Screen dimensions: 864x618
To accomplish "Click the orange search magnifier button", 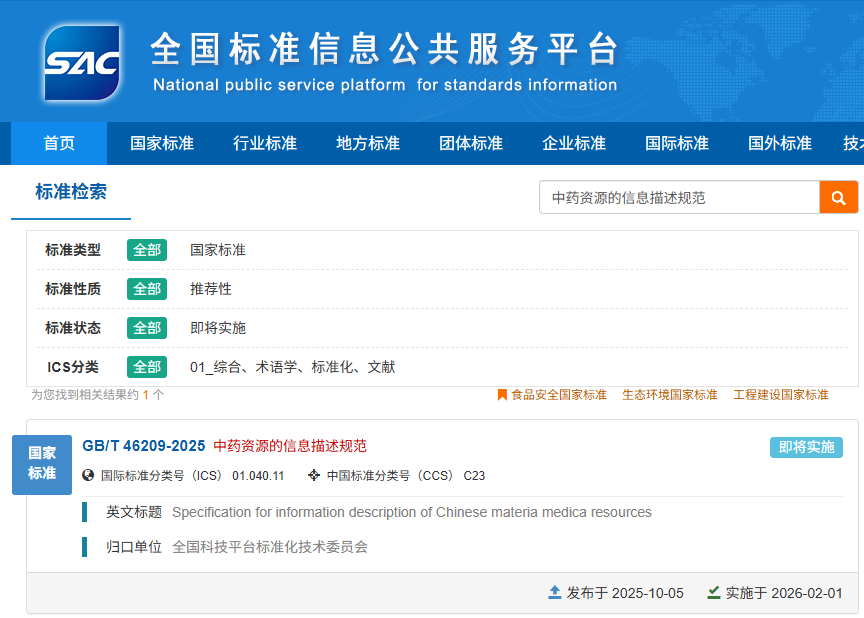I will click(838, 197).
